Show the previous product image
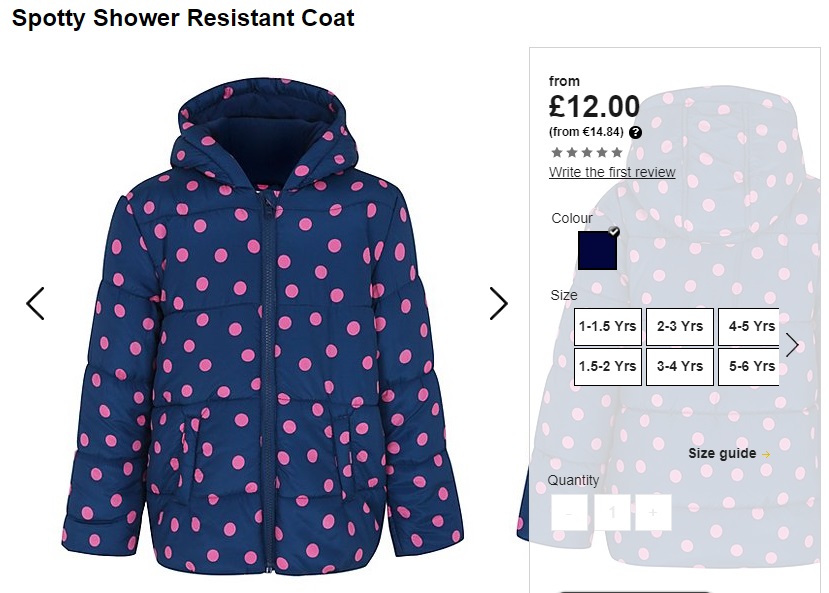829x593 pixels. (35, 303)
